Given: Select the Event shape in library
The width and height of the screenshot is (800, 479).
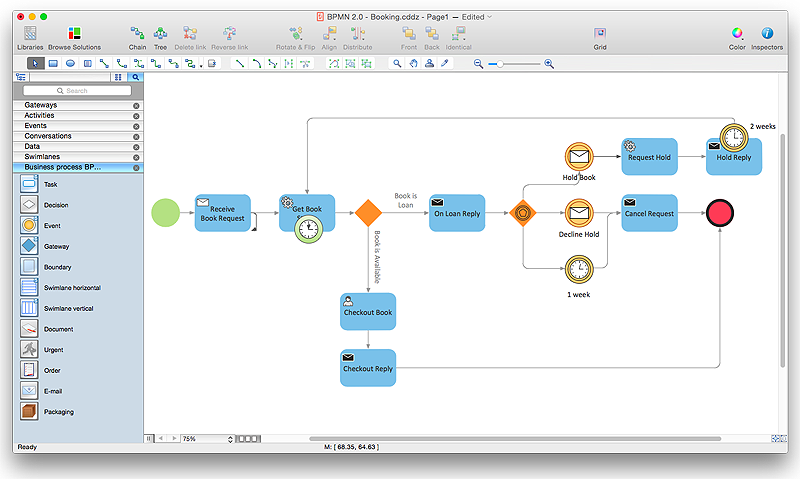Looking at the screenshot, I should point(29,225).
